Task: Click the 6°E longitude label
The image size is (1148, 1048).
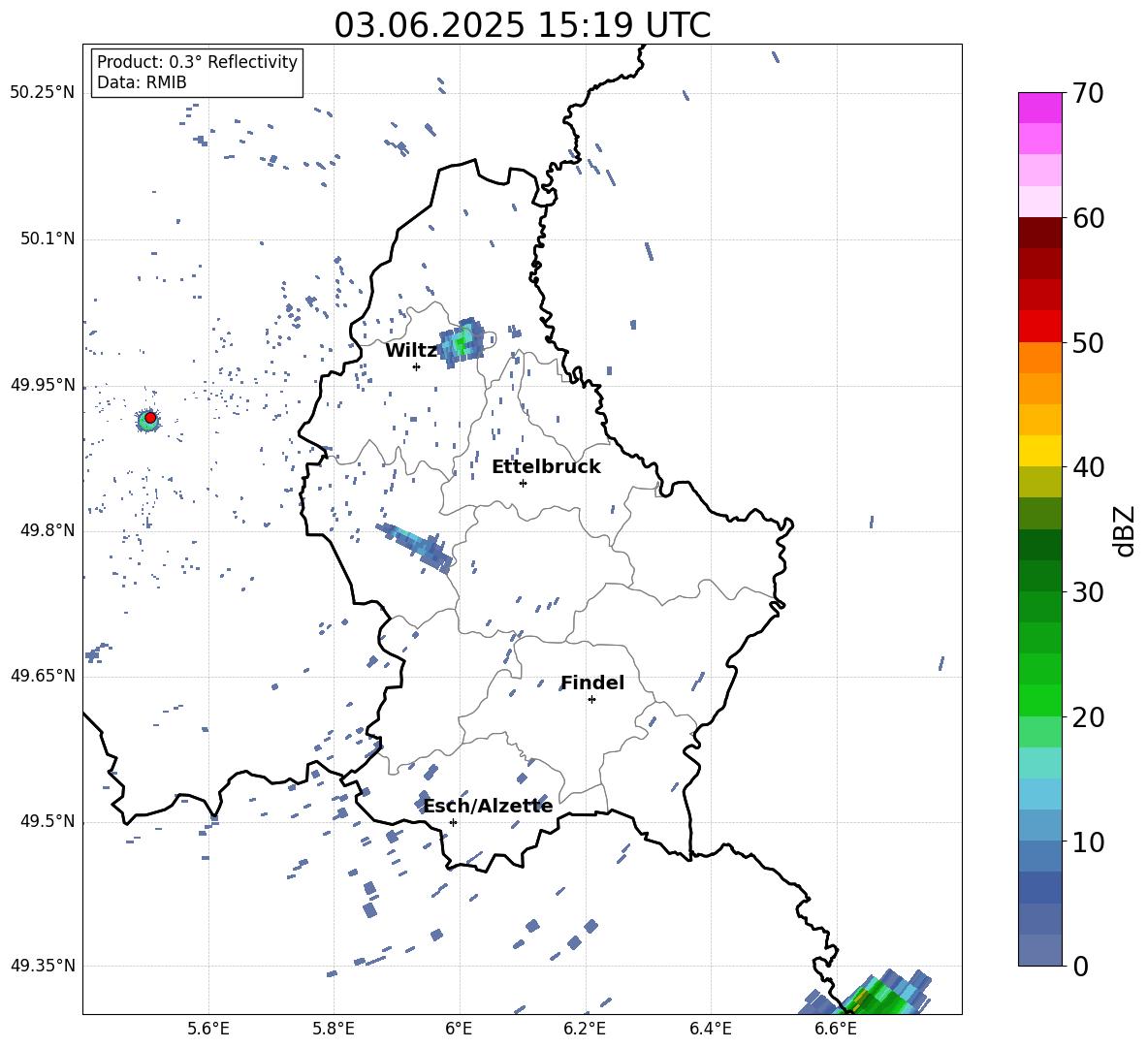Action: (459, 1030)
